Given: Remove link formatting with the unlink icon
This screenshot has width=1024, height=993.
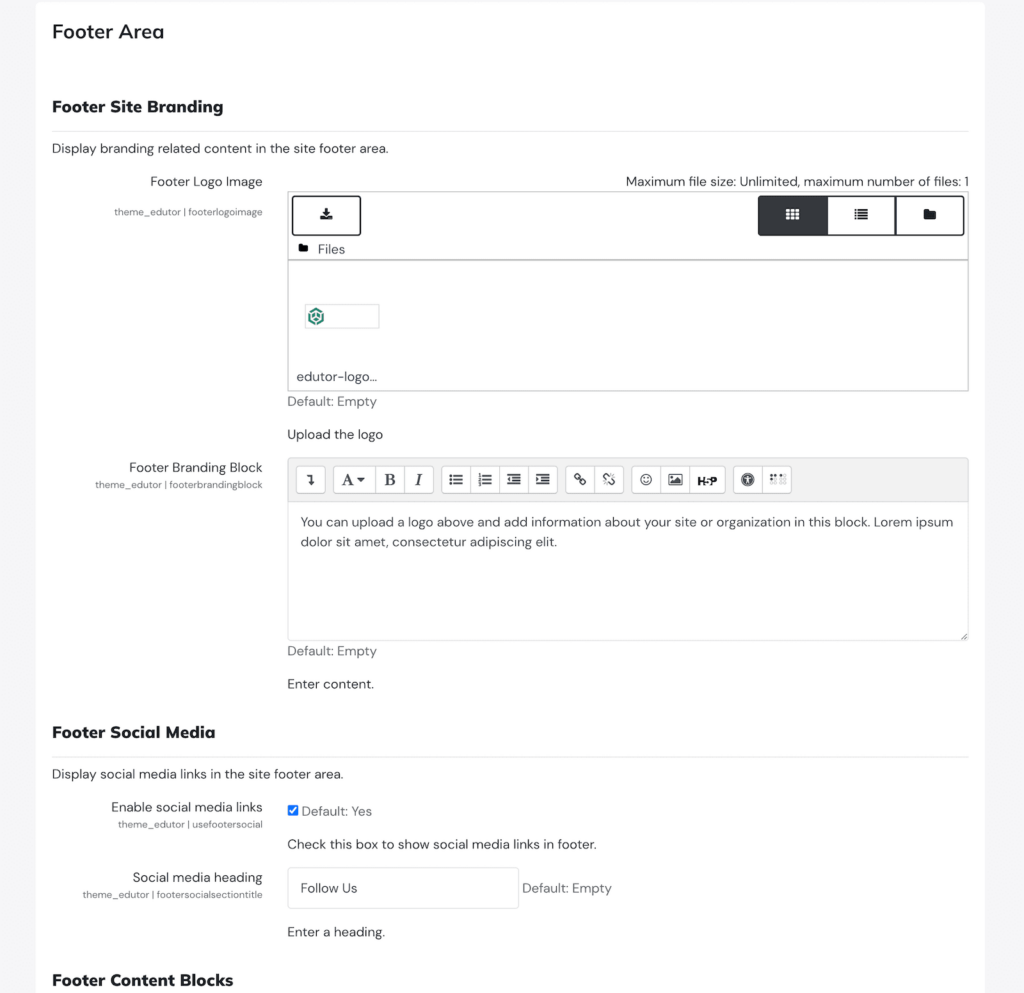Looking at the screenshot, I should click(608, 479).
